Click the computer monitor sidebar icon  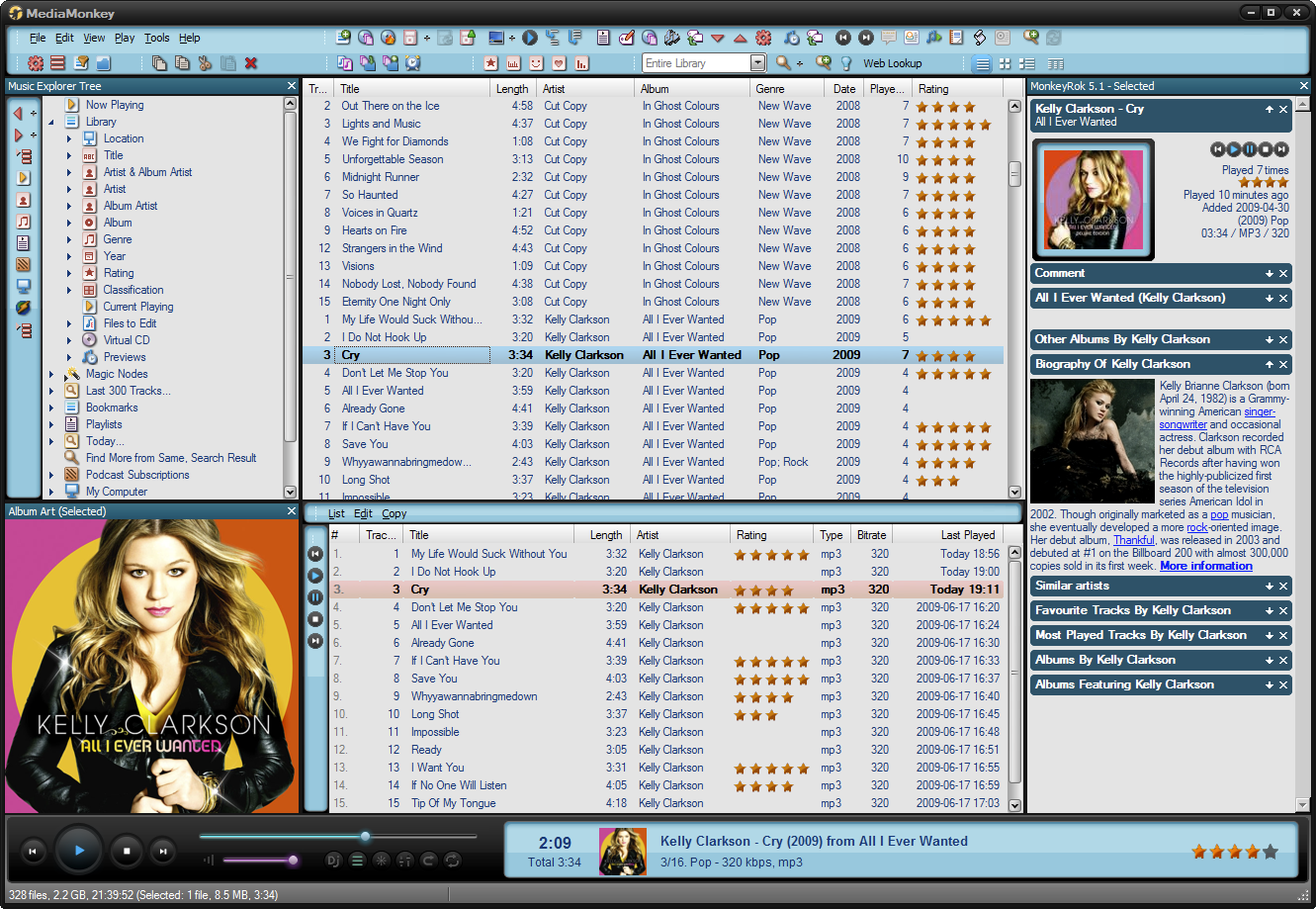click(x=24, y=286)
